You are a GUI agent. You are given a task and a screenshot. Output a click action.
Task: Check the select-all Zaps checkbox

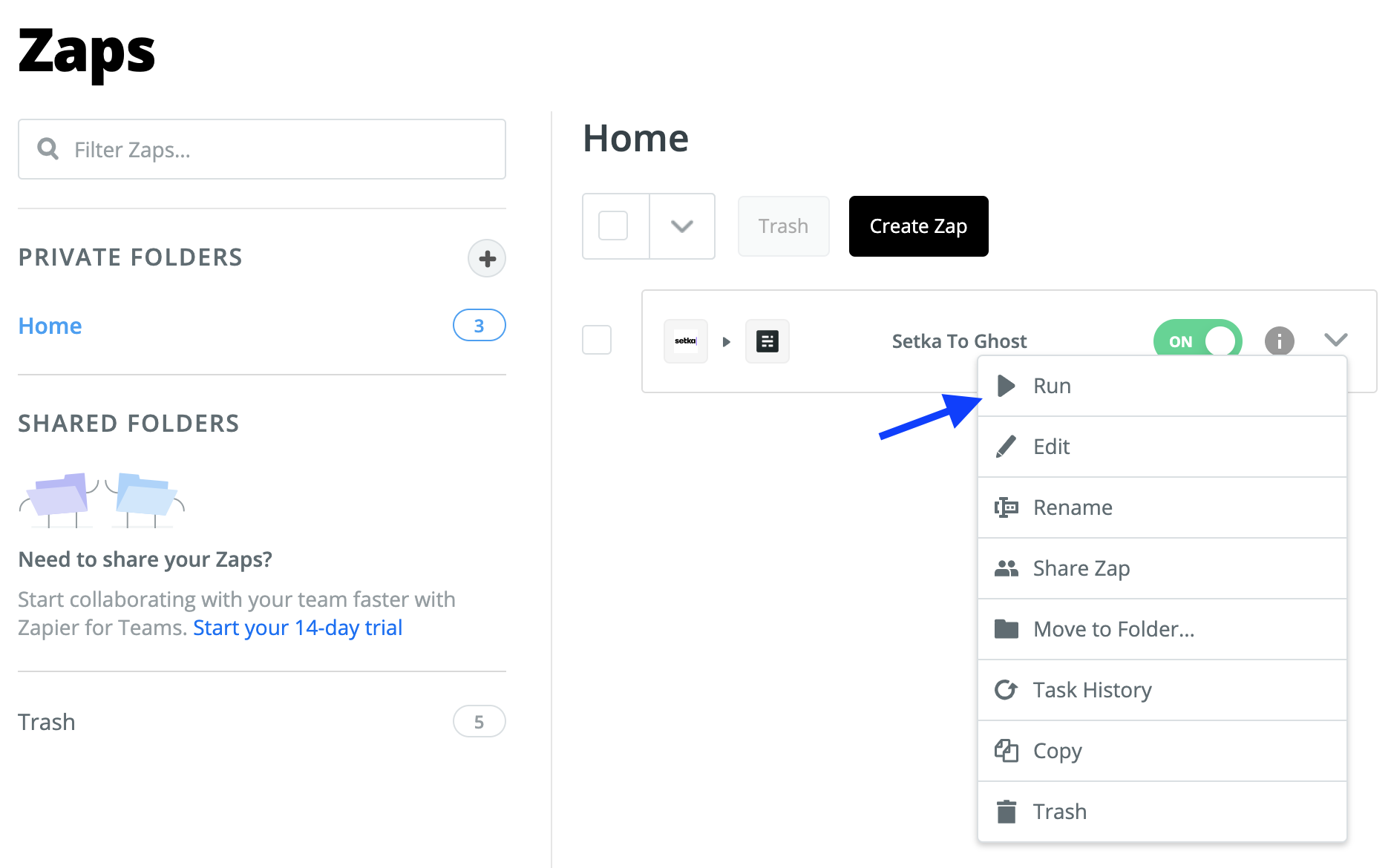click(x=613, y=226)
